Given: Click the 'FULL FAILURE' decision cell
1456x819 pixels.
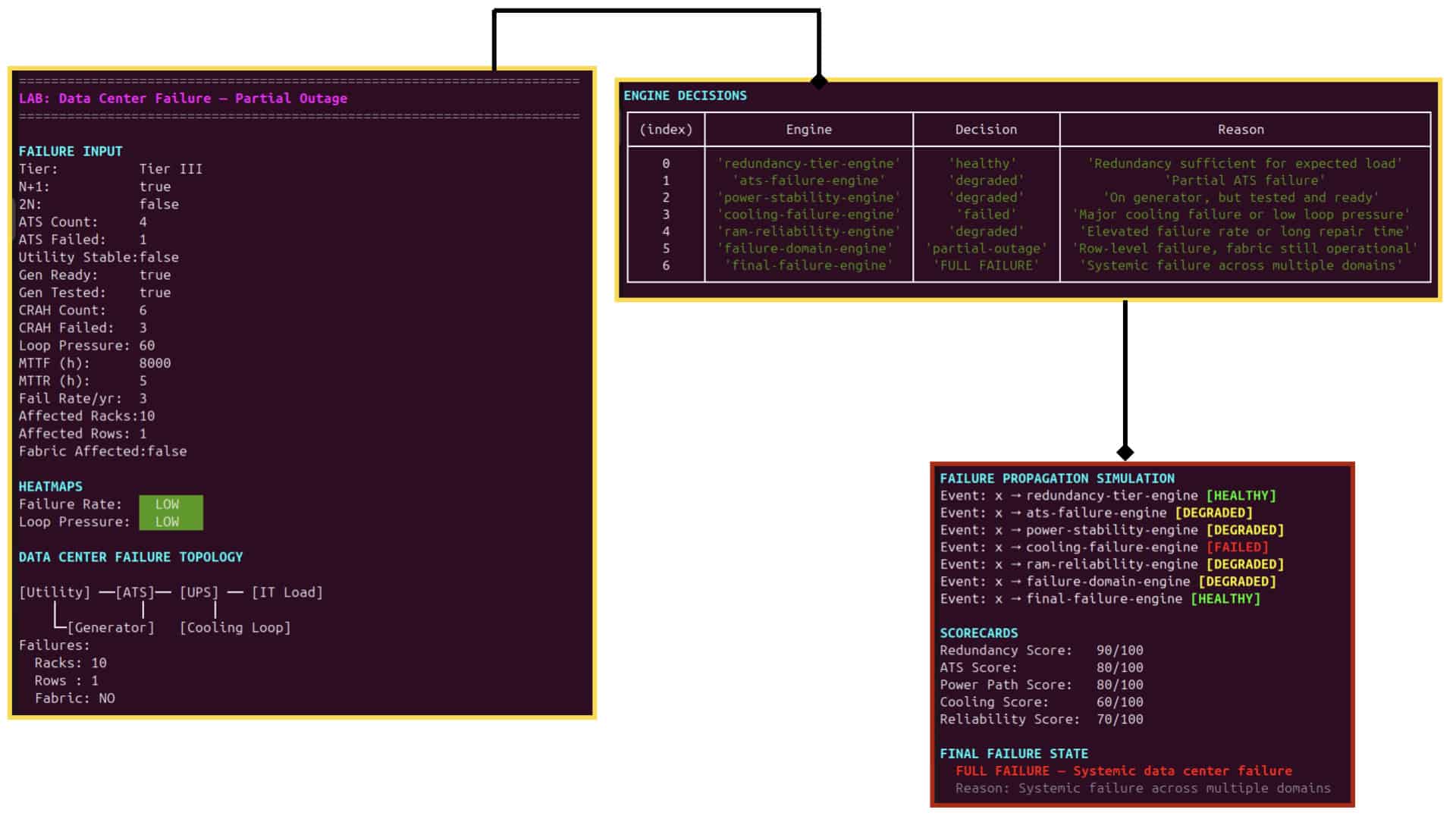Looking at the screenshot, I should [986, 265].
